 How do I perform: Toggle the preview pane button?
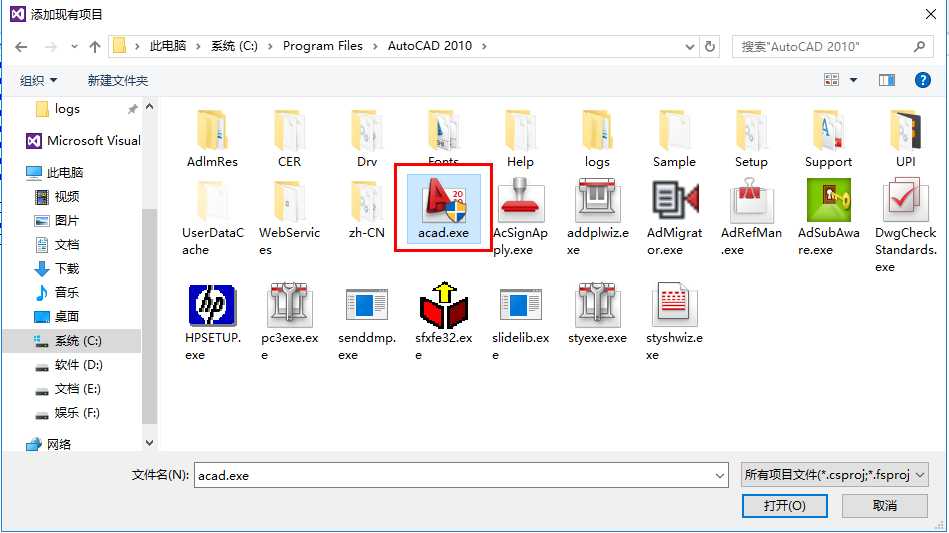(887, 80)
